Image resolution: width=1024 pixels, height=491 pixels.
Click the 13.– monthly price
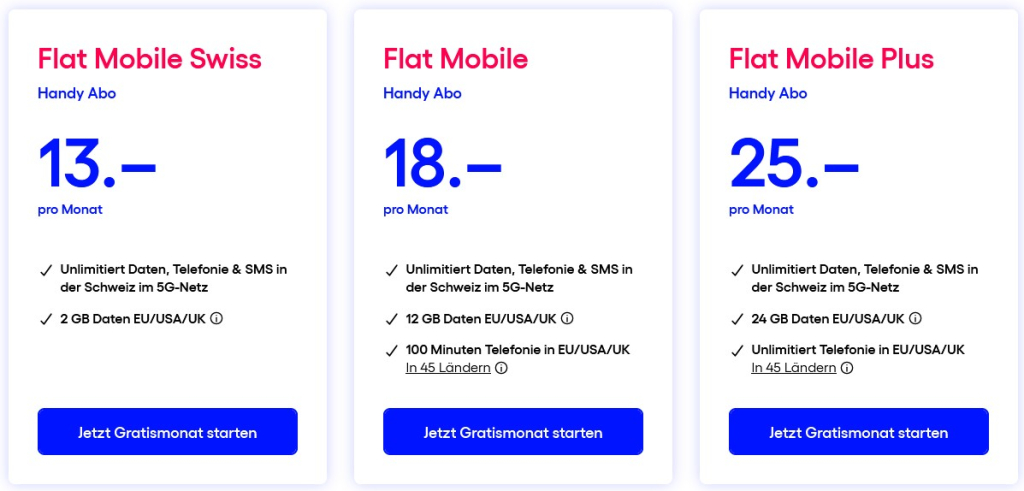tap(97, 164)
